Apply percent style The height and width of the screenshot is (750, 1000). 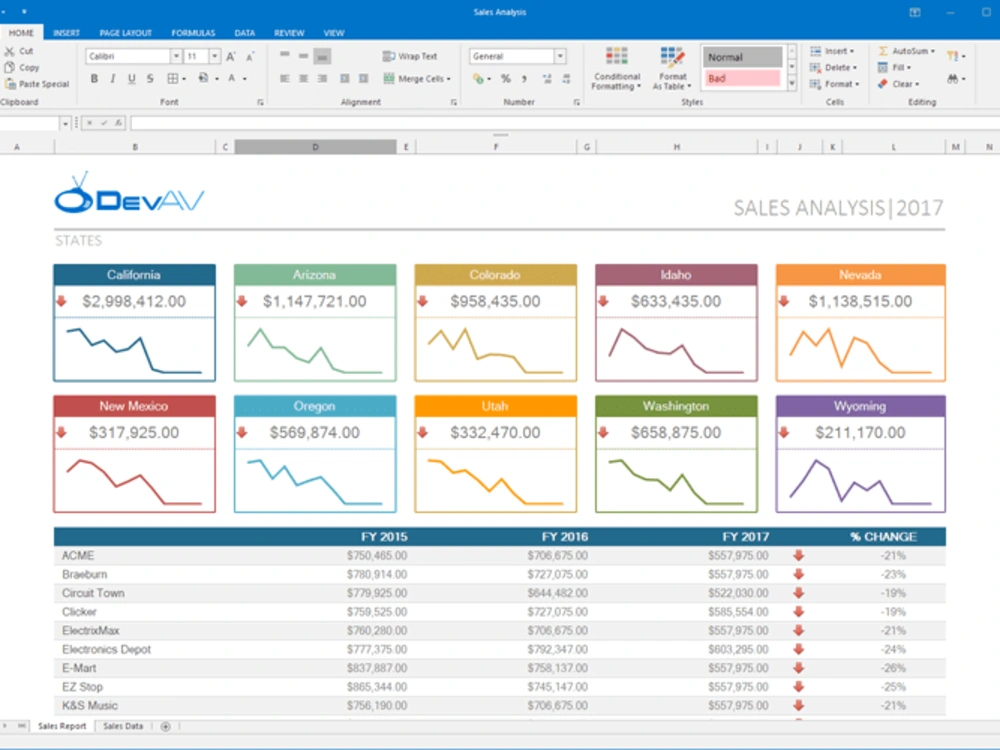pos(506,78)
